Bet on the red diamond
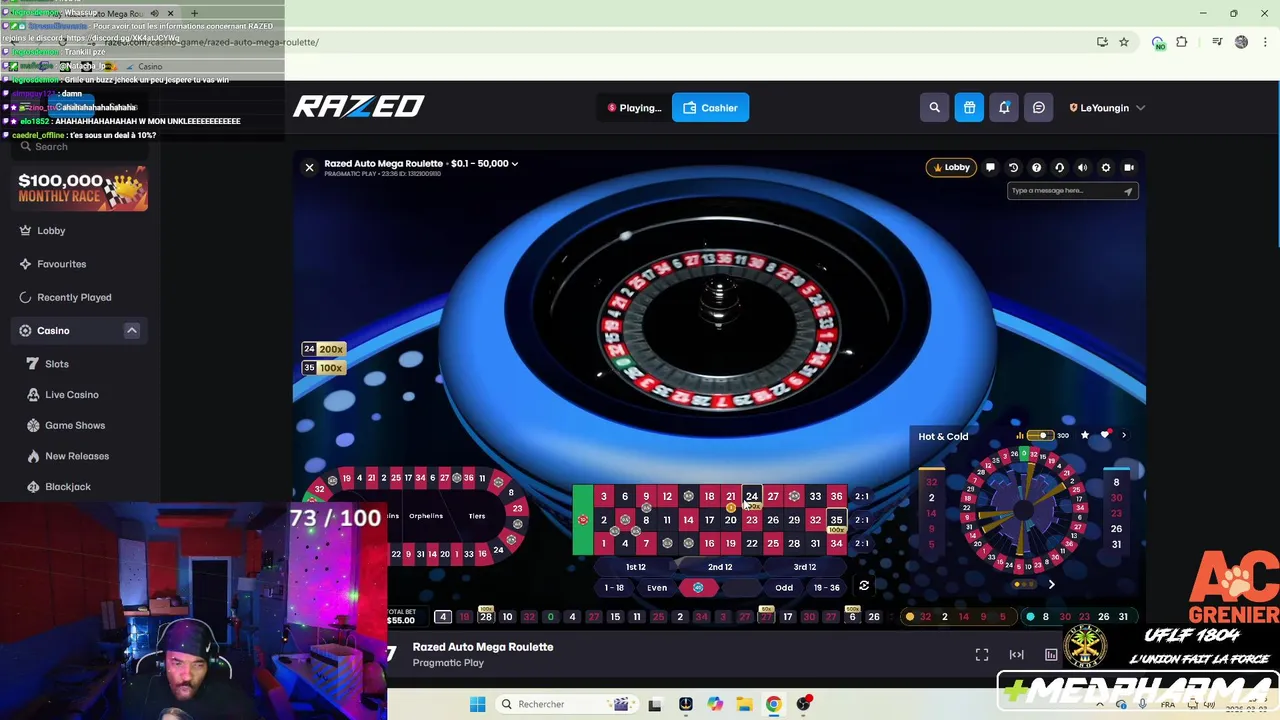Screen dimensions: 1280x720 (x=698, y=588)
